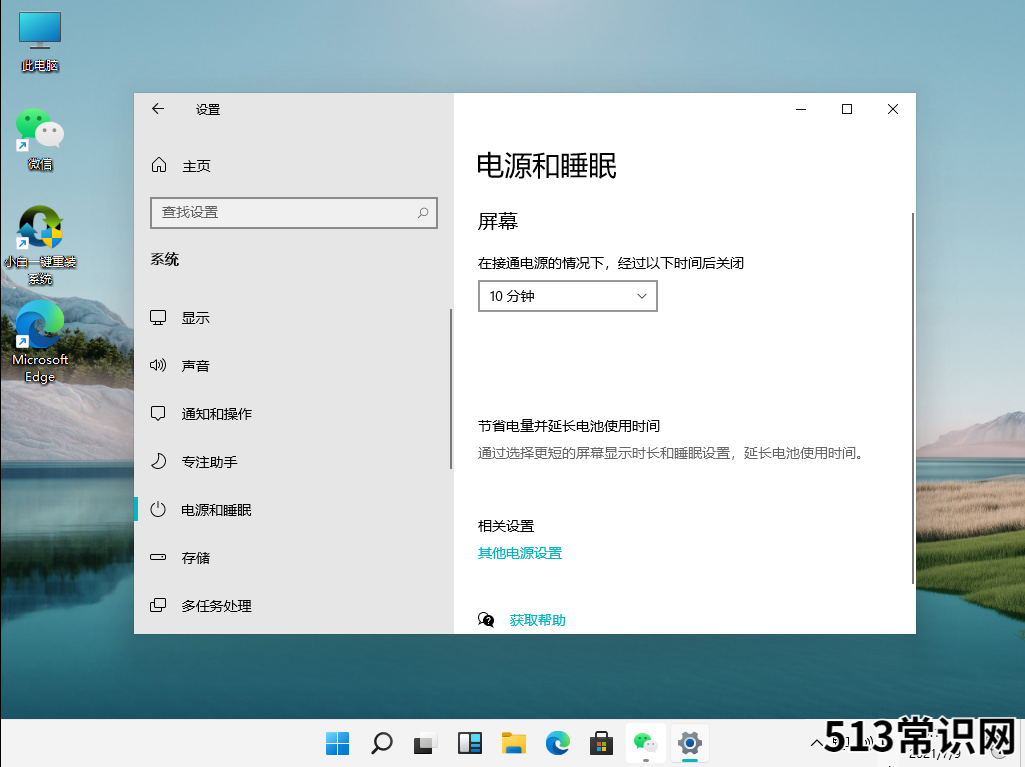Click the 获取帮助 link
1025x767 pixels.
pyautogui.click(x=537, y=620)
